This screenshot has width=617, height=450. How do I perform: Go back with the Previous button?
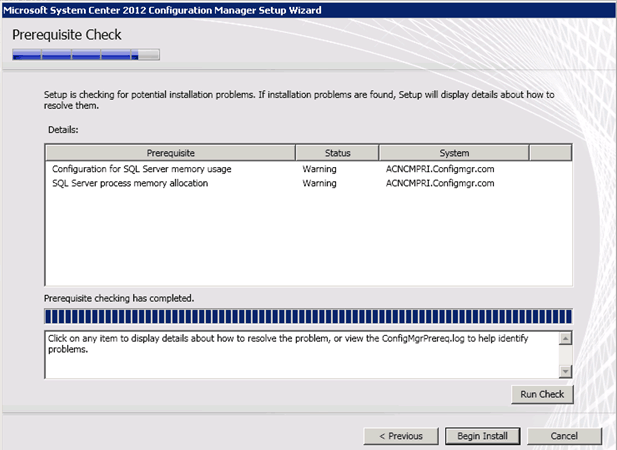point(401,436)
